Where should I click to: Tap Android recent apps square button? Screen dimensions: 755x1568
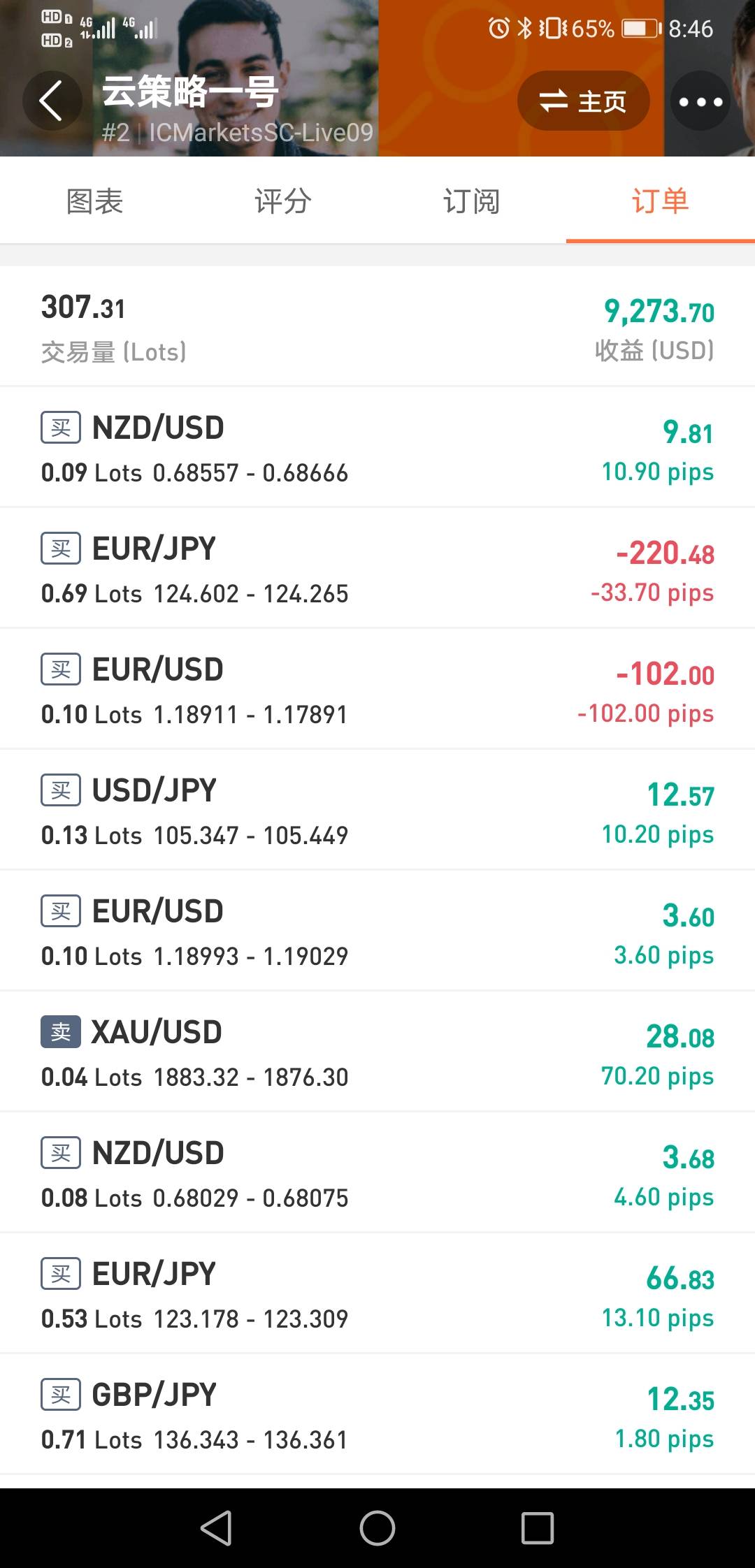pyautogui.click(x=538, y=1528)
